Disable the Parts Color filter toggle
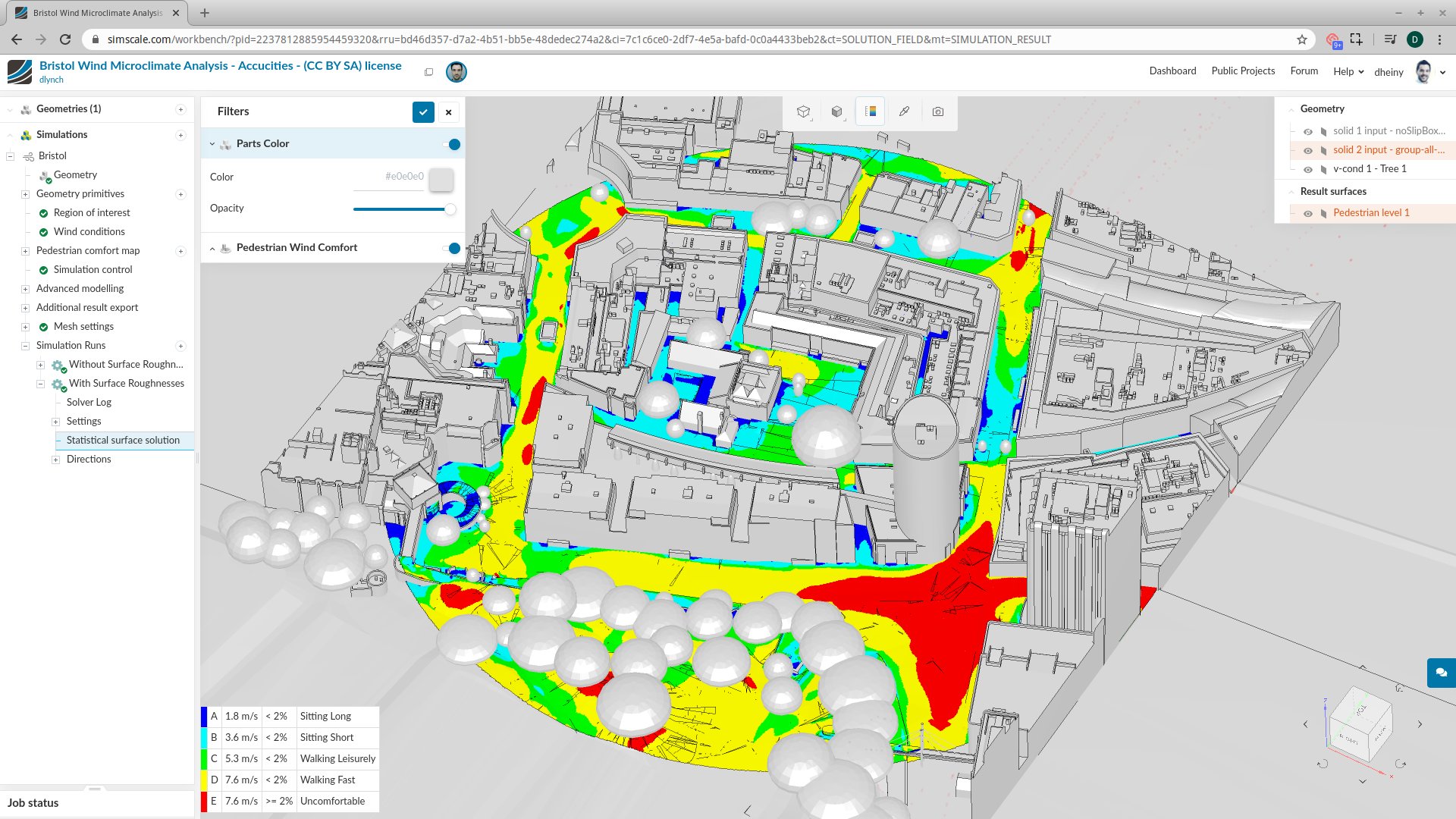Screen dimensions: 1456x819 point(454,143)
